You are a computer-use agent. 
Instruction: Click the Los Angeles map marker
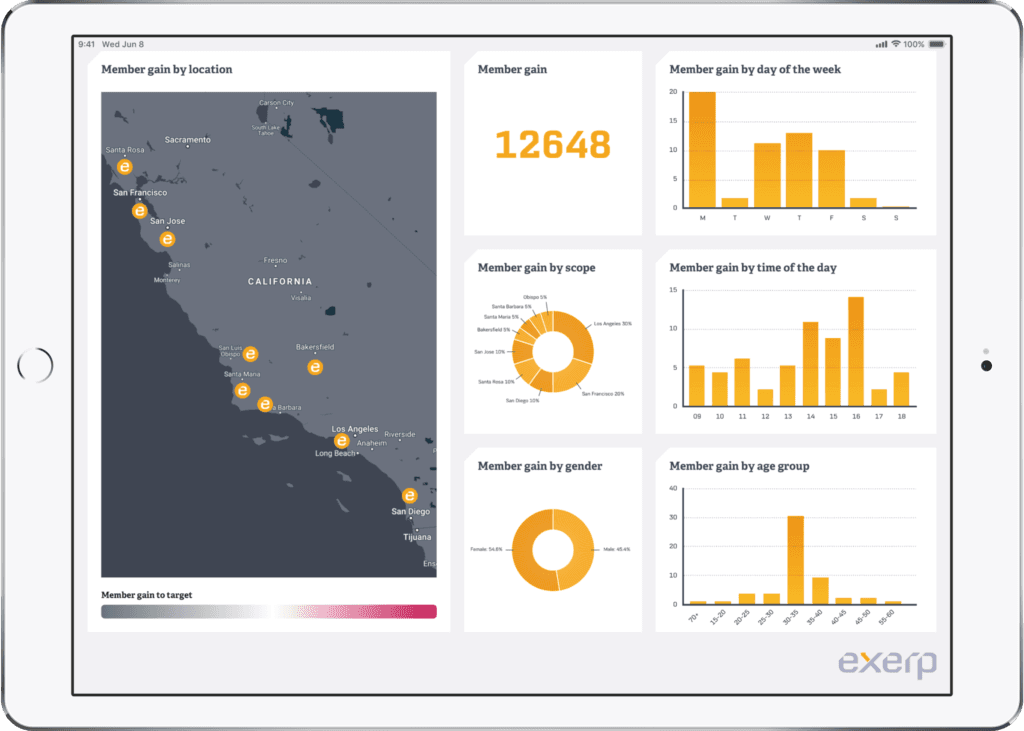click(x=341, y=441)
